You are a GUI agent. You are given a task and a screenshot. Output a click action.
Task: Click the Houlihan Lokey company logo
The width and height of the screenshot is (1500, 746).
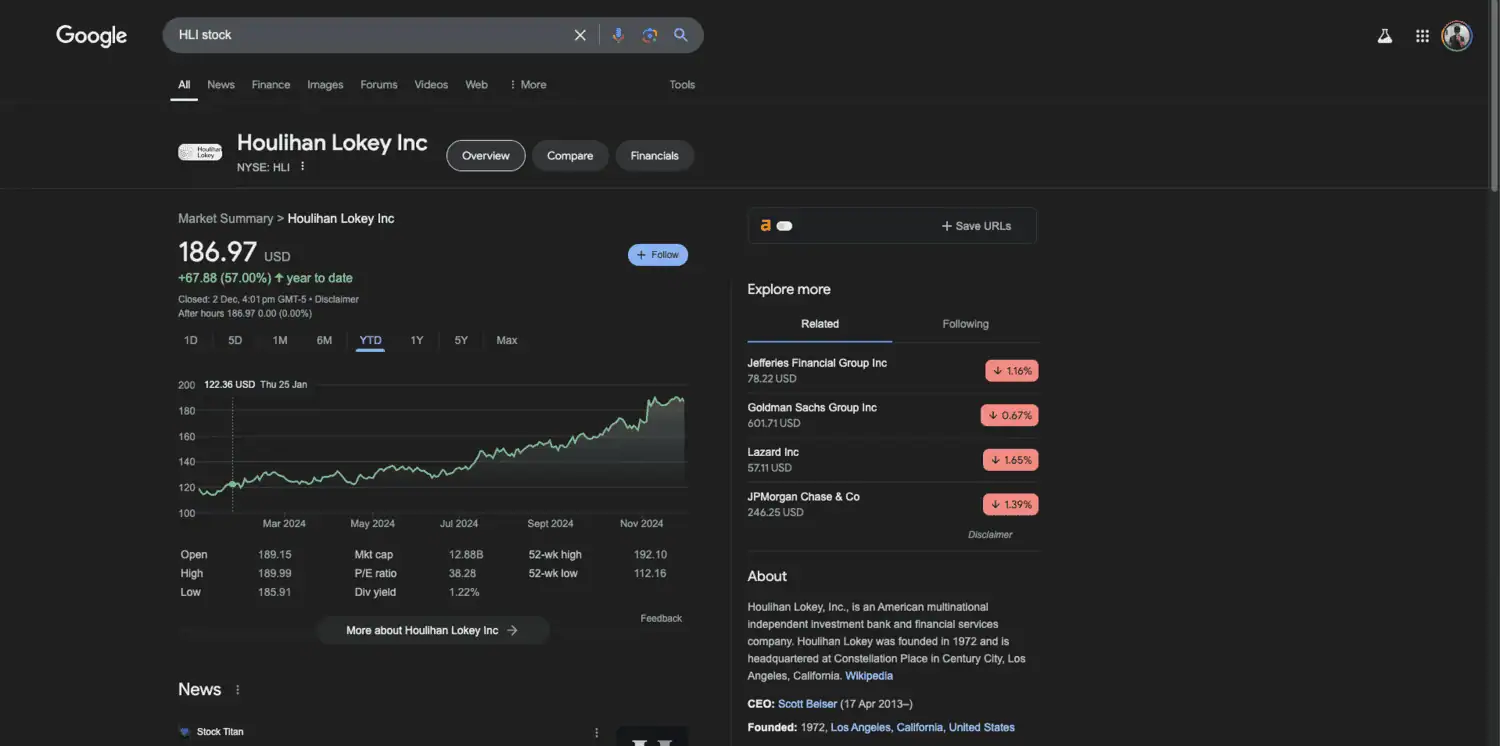[x=200, y=152]
